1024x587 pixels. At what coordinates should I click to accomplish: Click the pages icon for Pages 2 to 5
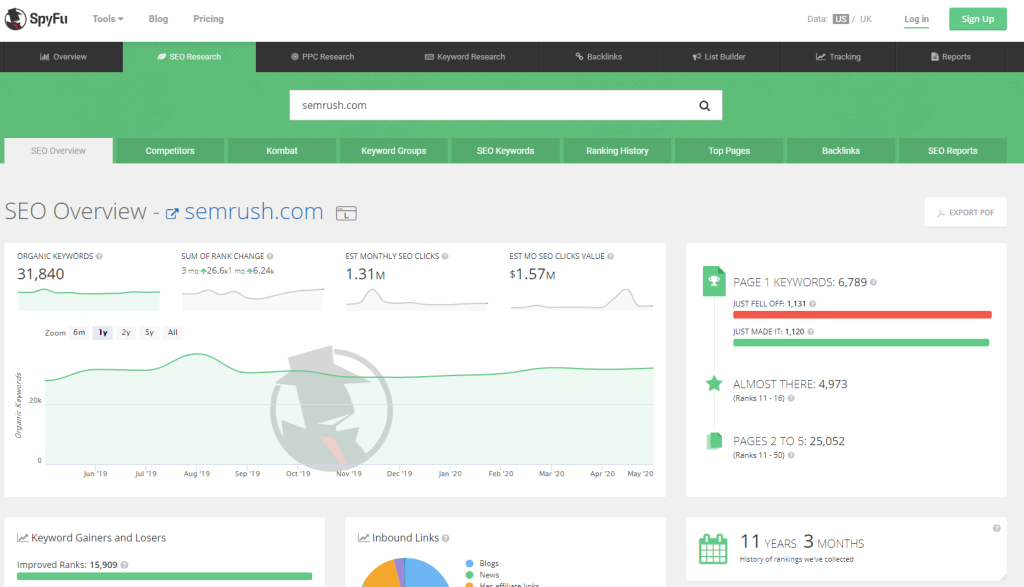click(x=714, y=441)
